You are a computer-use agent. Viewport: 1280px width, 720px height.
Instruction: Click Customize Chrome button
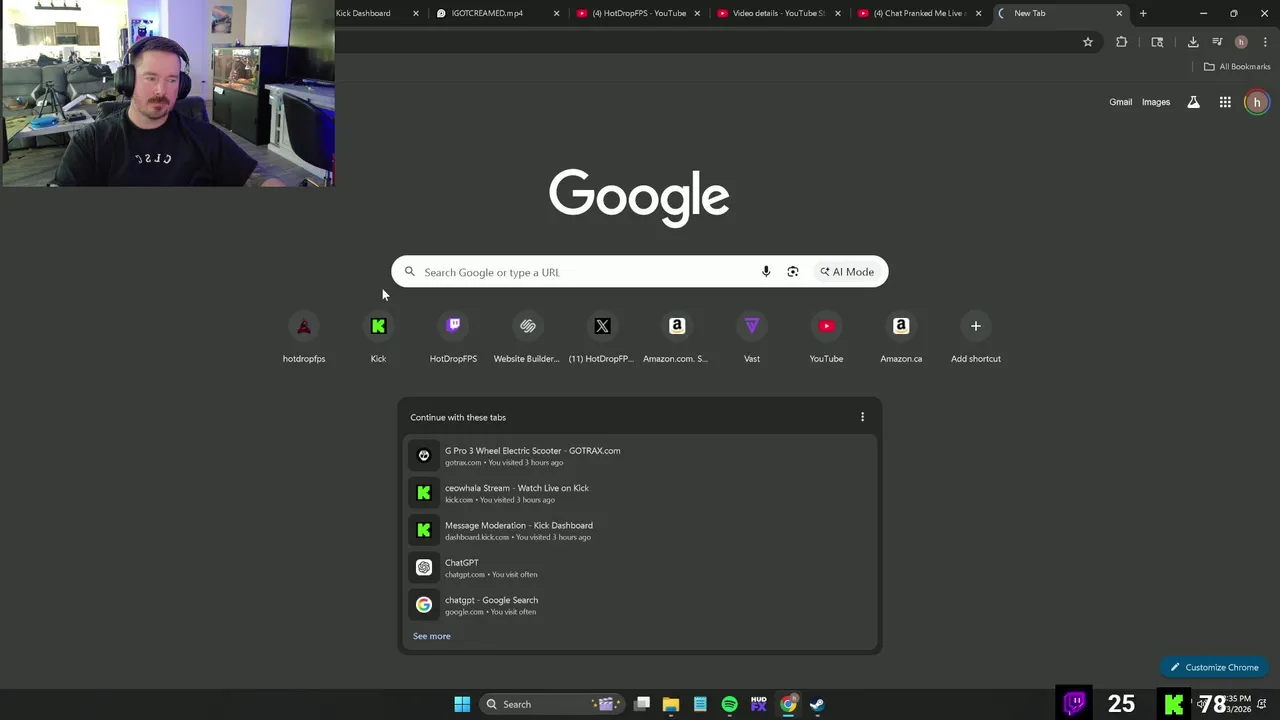(1215, 667)
